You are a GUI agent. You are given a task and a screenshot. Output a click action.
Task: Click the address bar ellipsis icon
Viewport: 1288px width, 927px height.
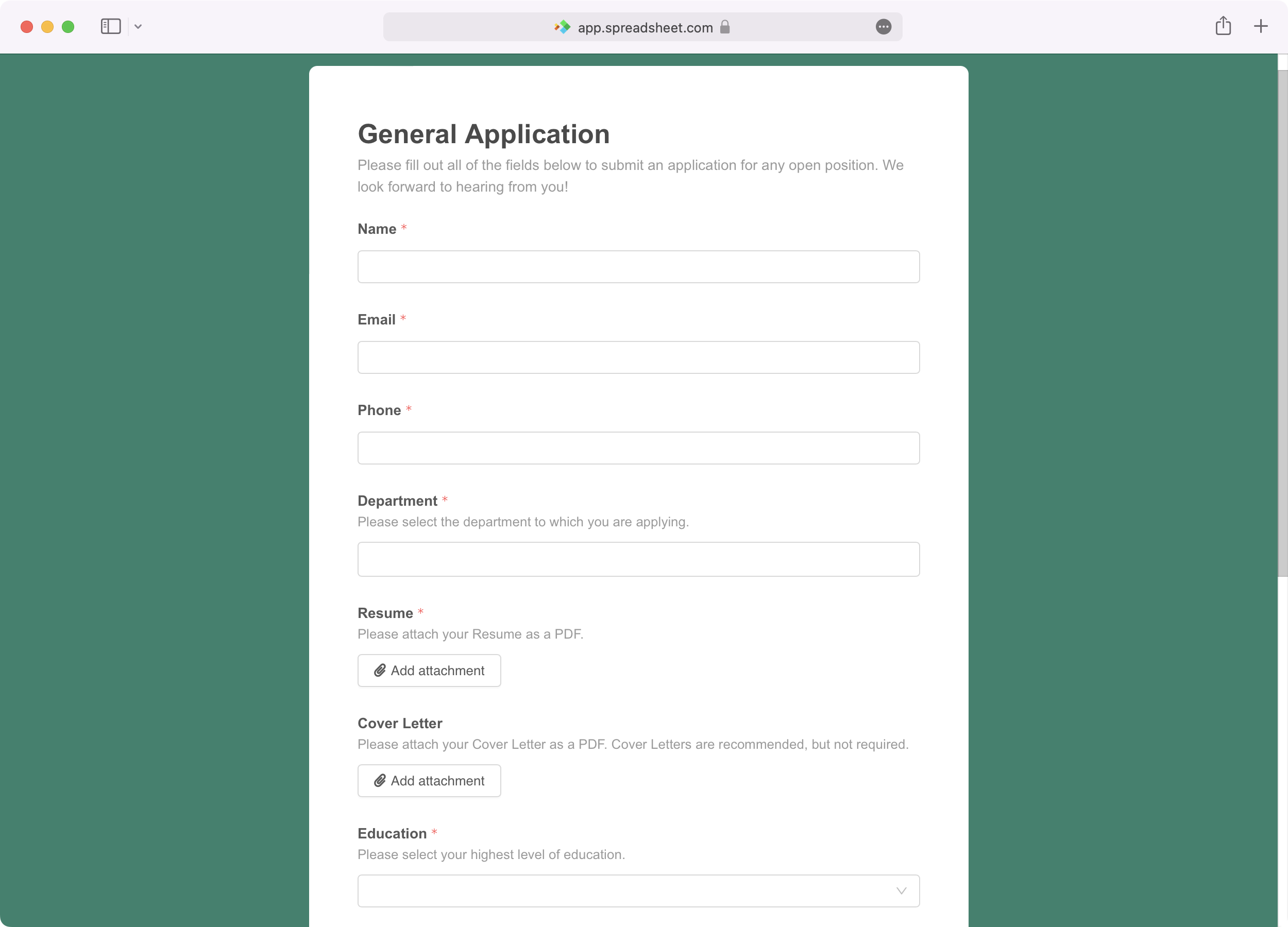[x=883, y=27]
